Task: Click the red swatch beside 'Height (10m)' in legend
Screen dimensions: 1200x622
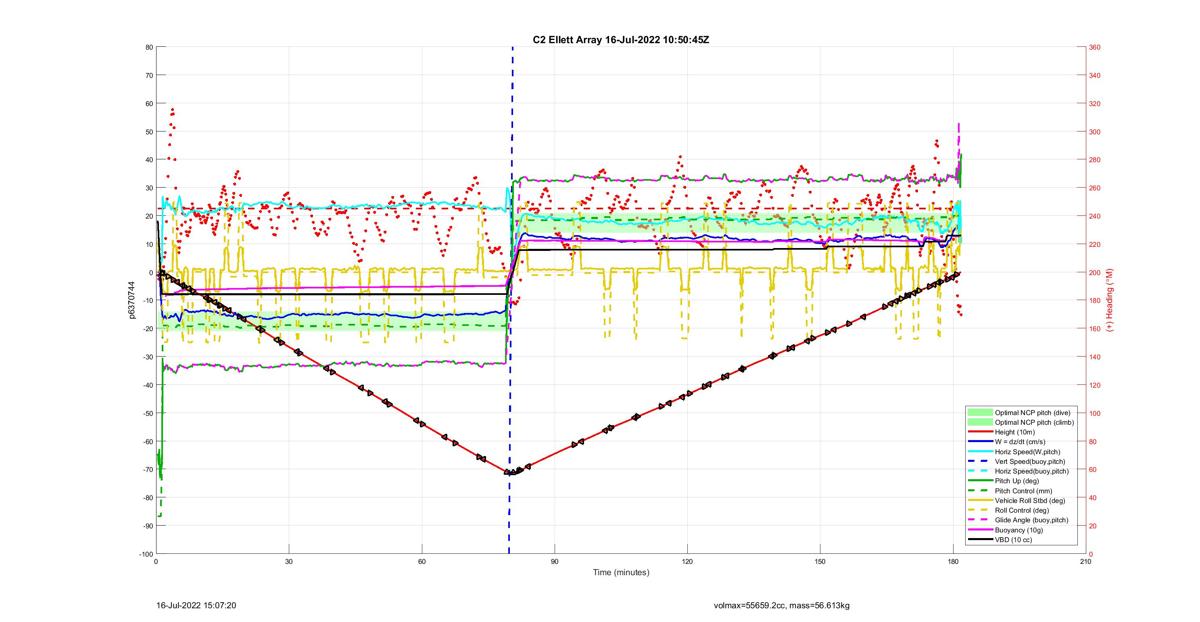Action: pyautogui.click(x=981, y=432)
